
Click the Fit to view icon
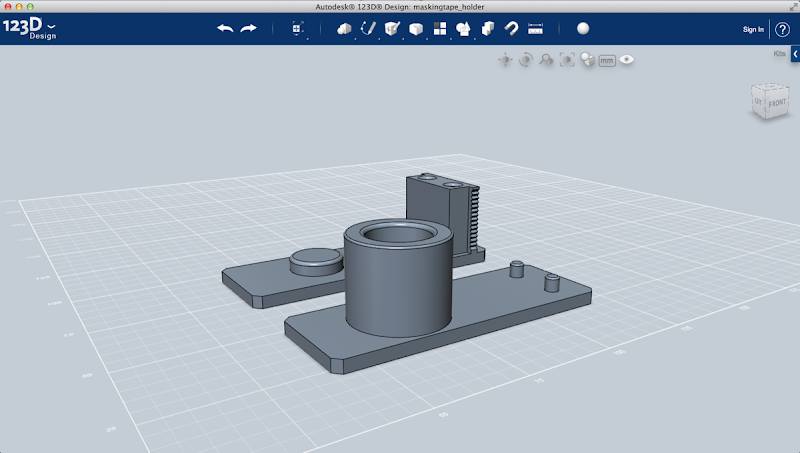[567, 60]
